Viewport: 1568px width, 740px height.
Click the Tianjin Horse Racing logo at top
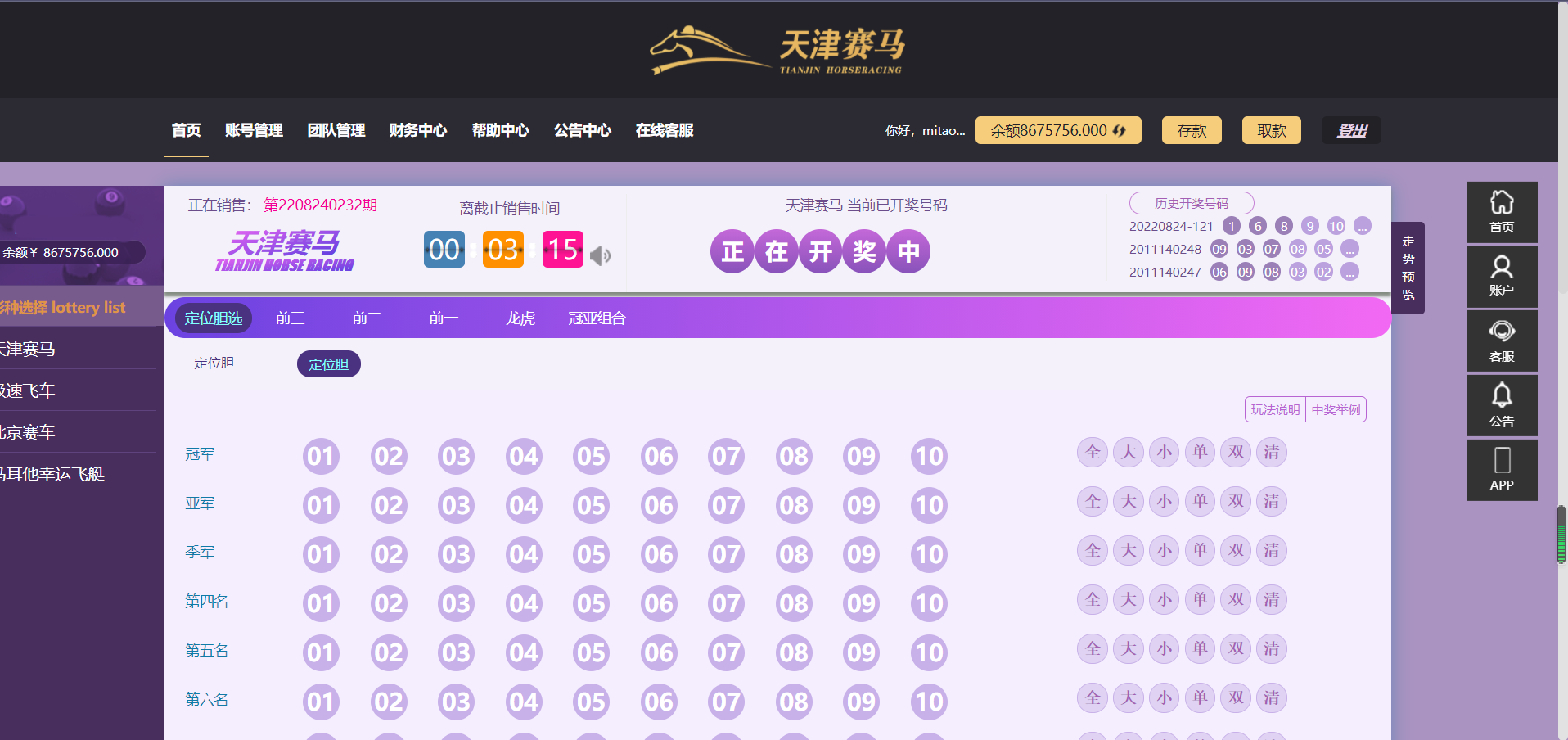(x=777, y=51)
